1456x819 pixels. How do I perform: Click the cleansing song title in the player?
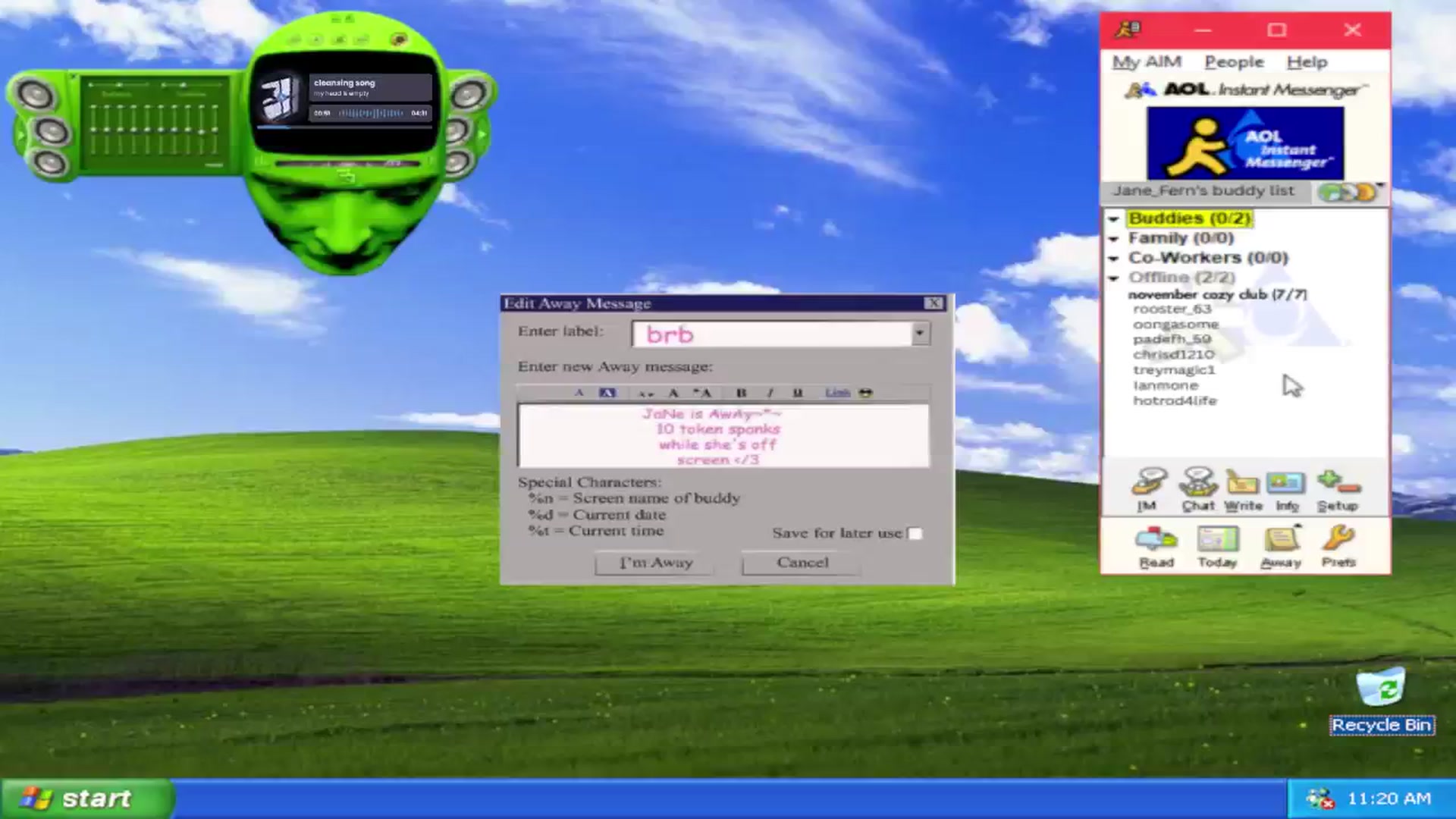(x=344, y=83)
